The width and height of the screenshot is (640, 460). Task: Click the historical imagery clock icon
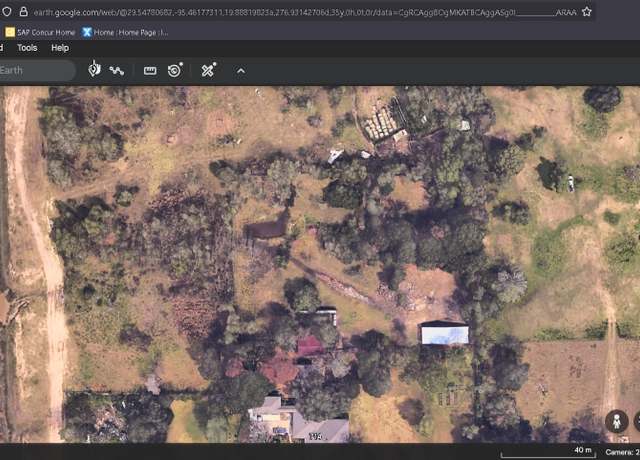tap(175, 70)
